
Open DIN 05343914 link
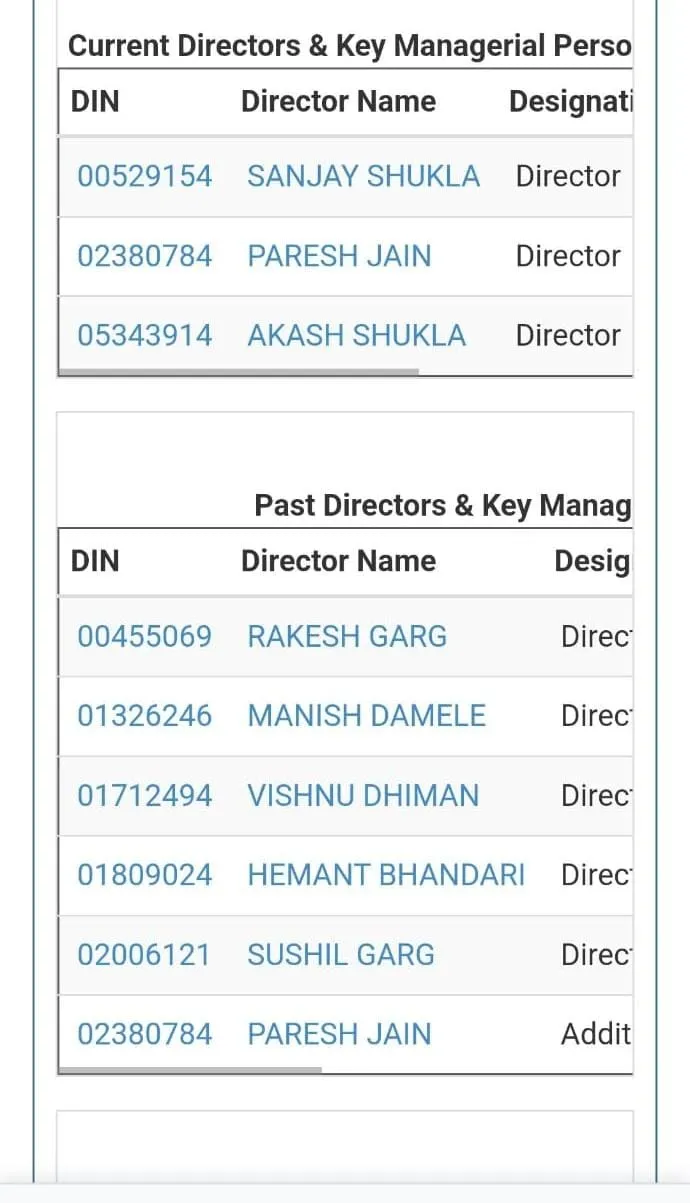click(144, 336)
